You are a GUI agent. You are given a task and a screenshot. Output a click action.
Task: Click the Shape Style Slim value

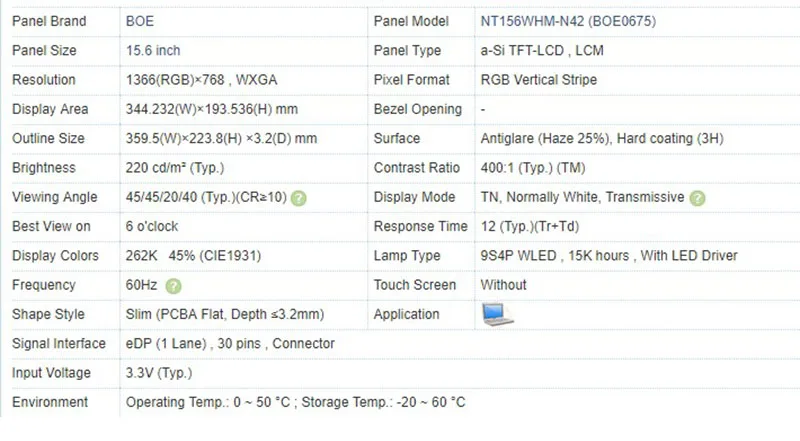point(224,314)
